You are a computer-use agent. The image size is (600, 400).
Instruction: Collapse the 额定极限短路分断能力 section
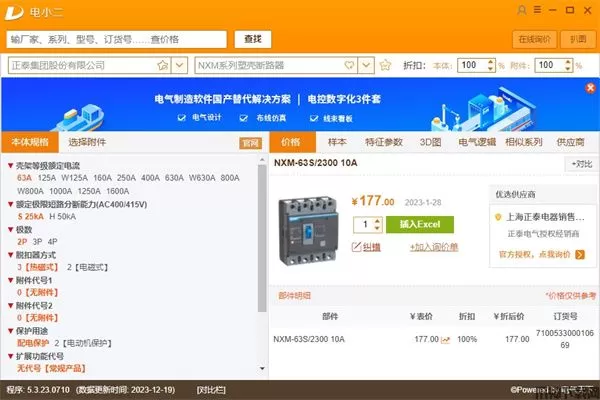pyautogui.click(x=11, y=205)
